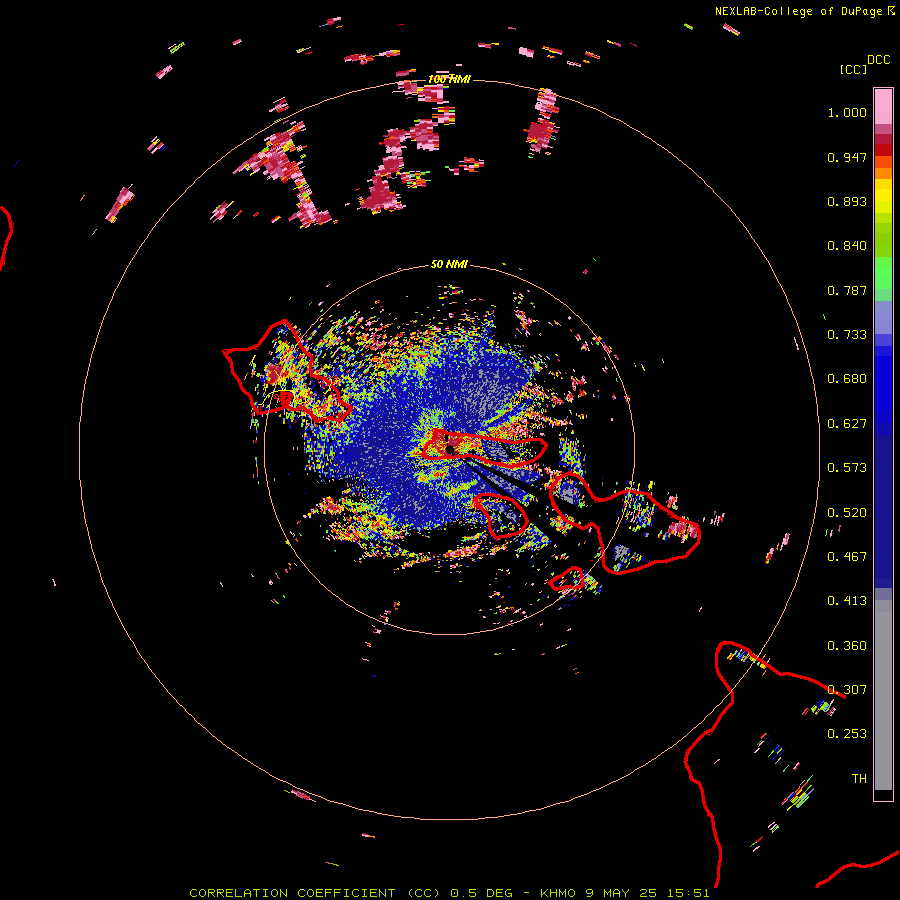Click the 0.627 scale value
Screen dimensions: 900x900
tap(847, 424)
